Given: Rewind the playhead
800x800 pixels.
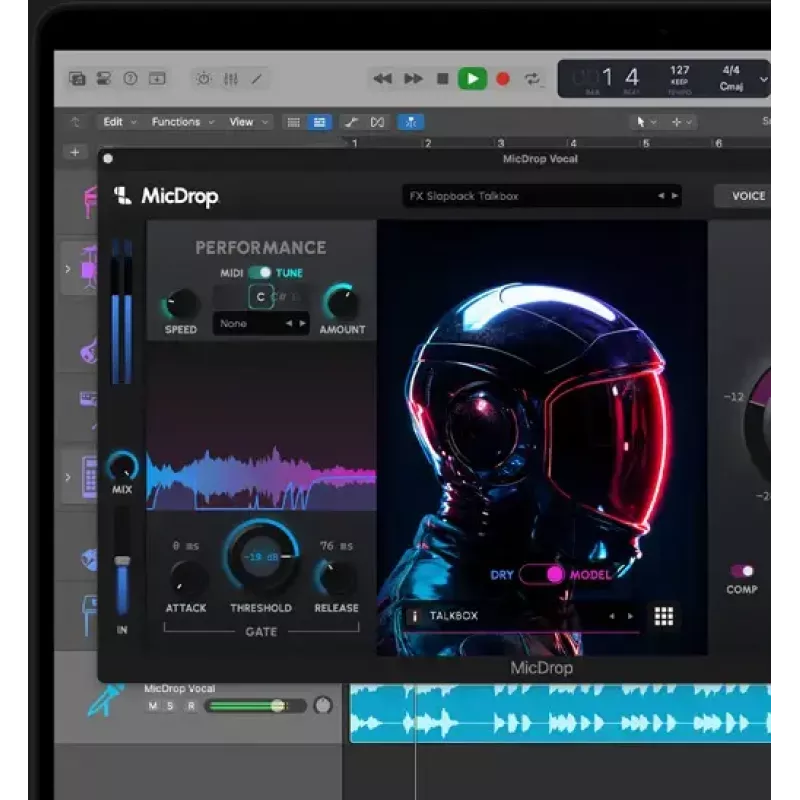Looking at the screenshot, I should pyautogui.click(x=382, y=79).
